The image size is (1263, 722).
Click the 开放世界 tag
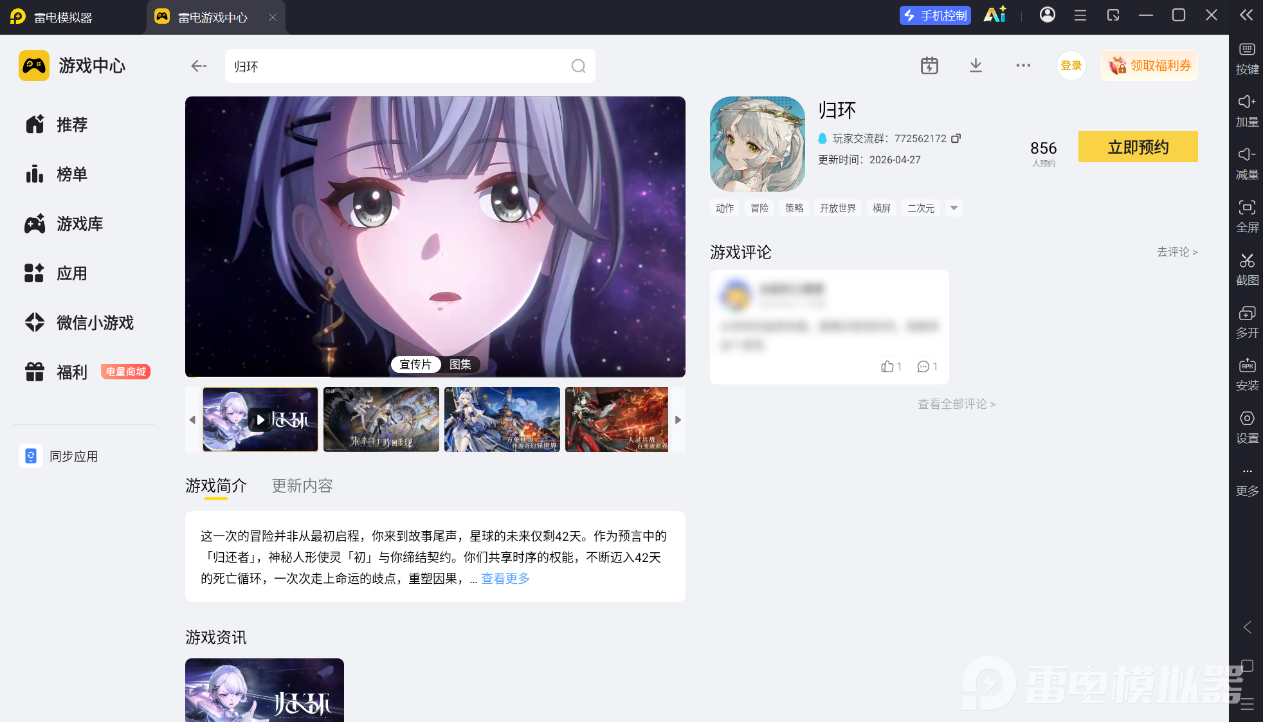(838, 208)
